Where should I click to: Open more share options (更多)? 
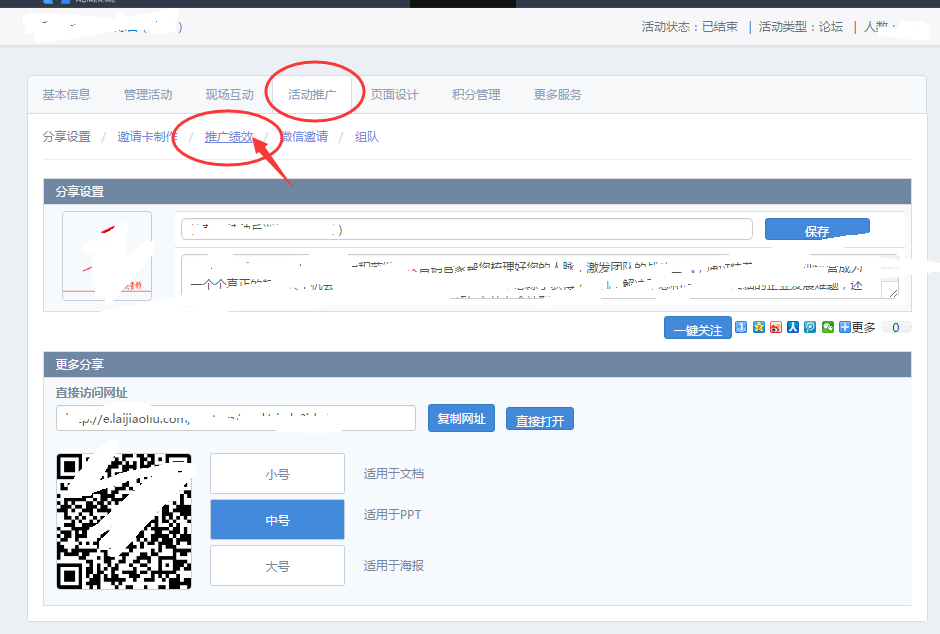pyautogui.click(x=857, y=327)
